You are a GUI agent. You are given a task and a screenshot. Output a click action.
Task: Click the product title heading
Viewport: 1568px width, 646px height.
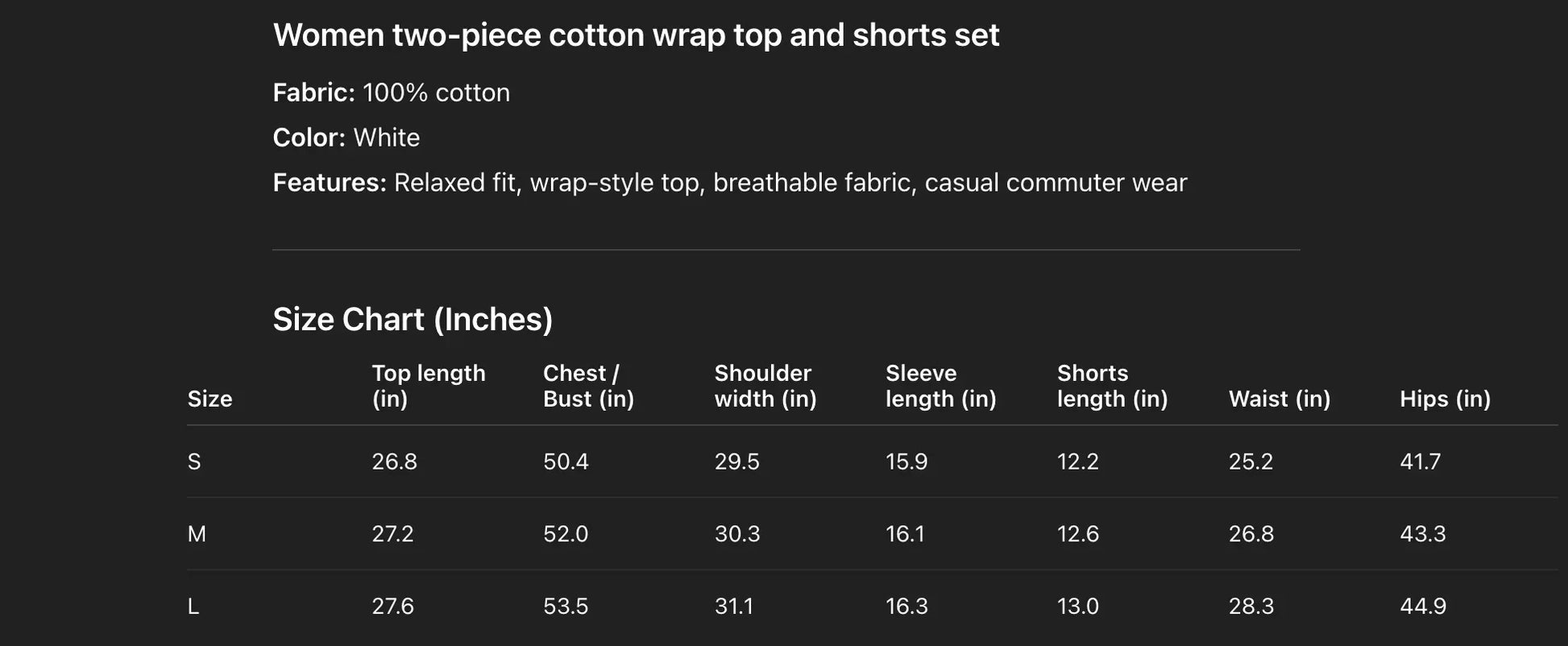[636, 35]
